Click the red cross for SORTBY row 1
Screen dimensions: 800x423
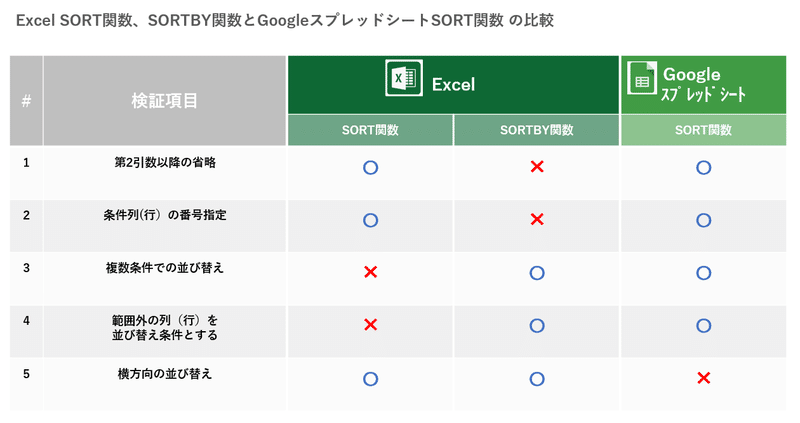(x=537, y=166)
